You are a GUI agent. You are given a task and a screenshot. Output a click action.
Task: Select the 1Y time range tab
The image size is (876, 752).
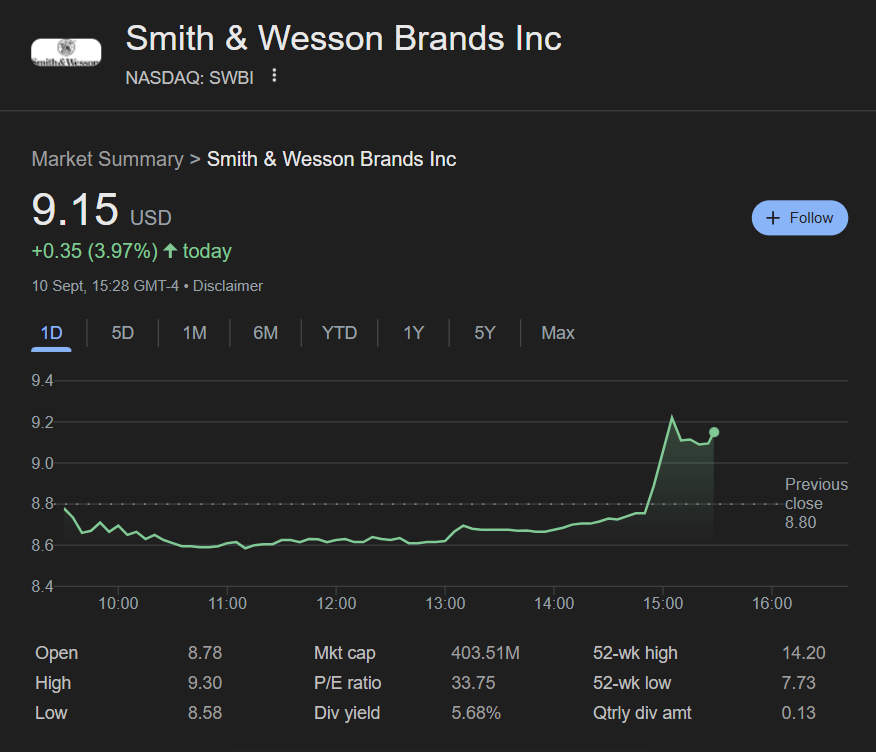[x=413, y=333]
